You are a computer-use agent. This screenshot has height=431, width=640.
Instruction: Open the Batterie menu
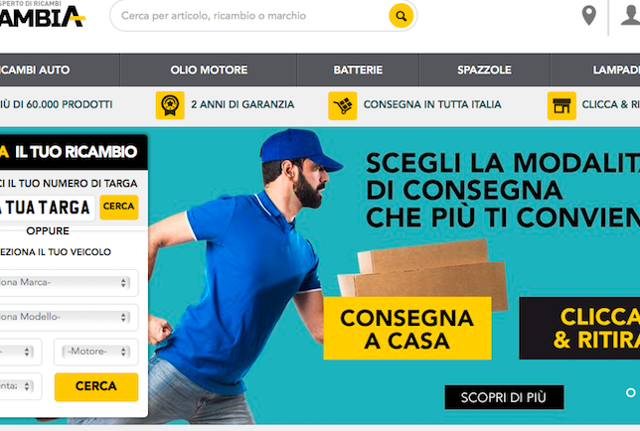(358, 70)
